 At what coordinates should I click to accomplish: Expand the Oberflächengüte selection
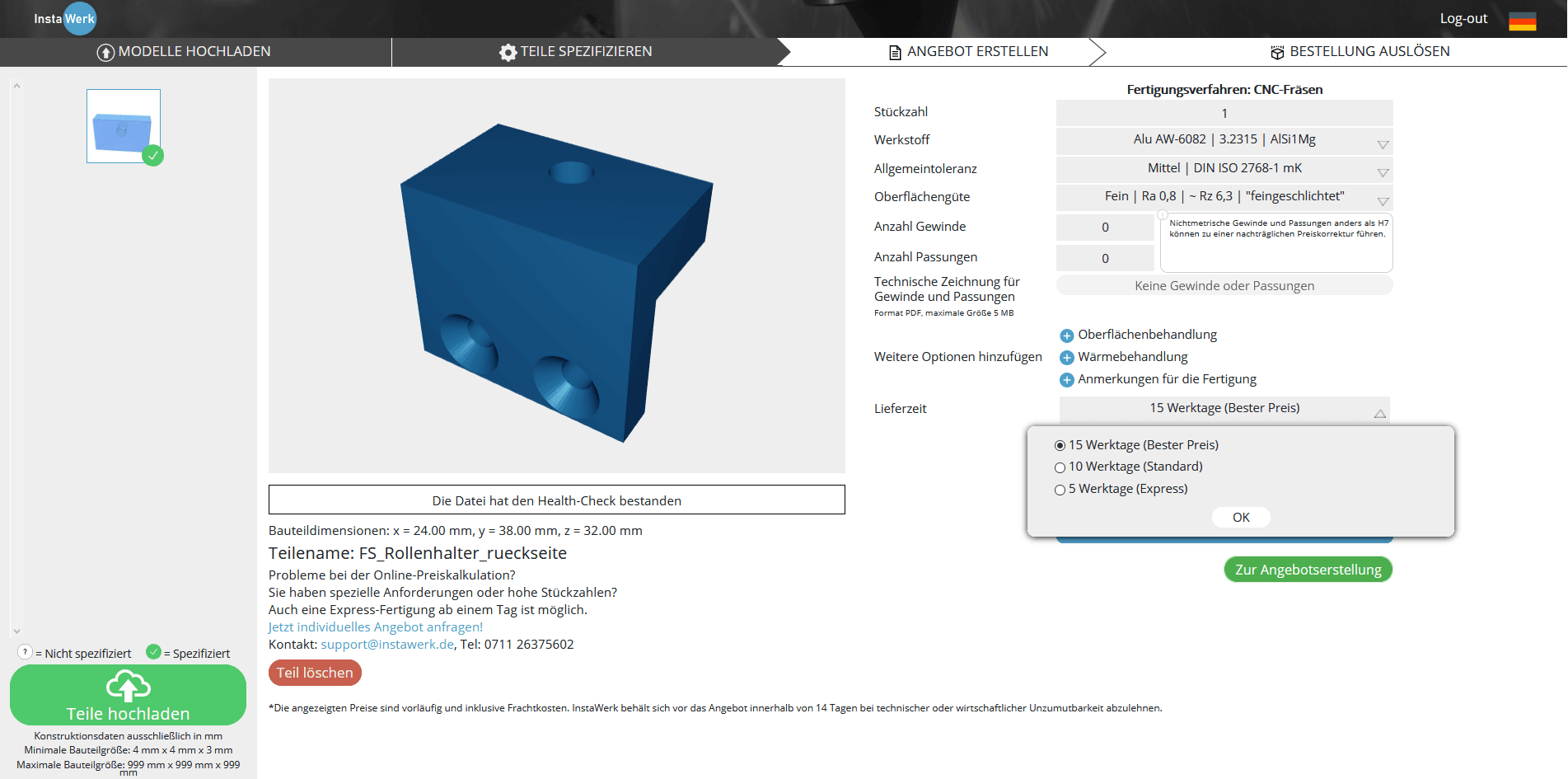point(1381,198)
